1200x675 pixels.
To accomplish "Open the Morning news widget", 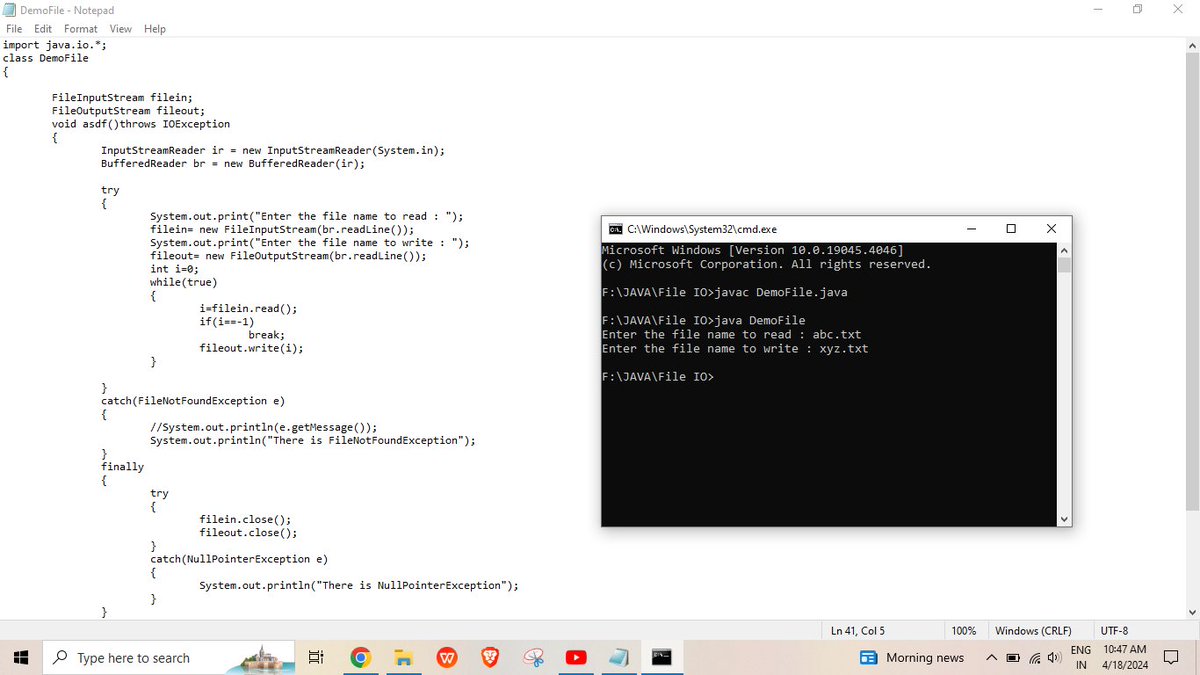I will coord(912,657).
